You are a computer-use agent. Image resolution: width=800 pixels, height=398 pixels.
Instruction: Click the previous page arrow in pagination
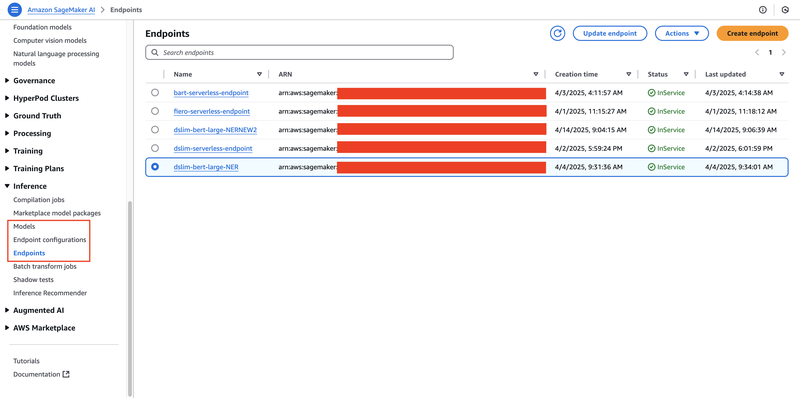click(x=757, y=52)
